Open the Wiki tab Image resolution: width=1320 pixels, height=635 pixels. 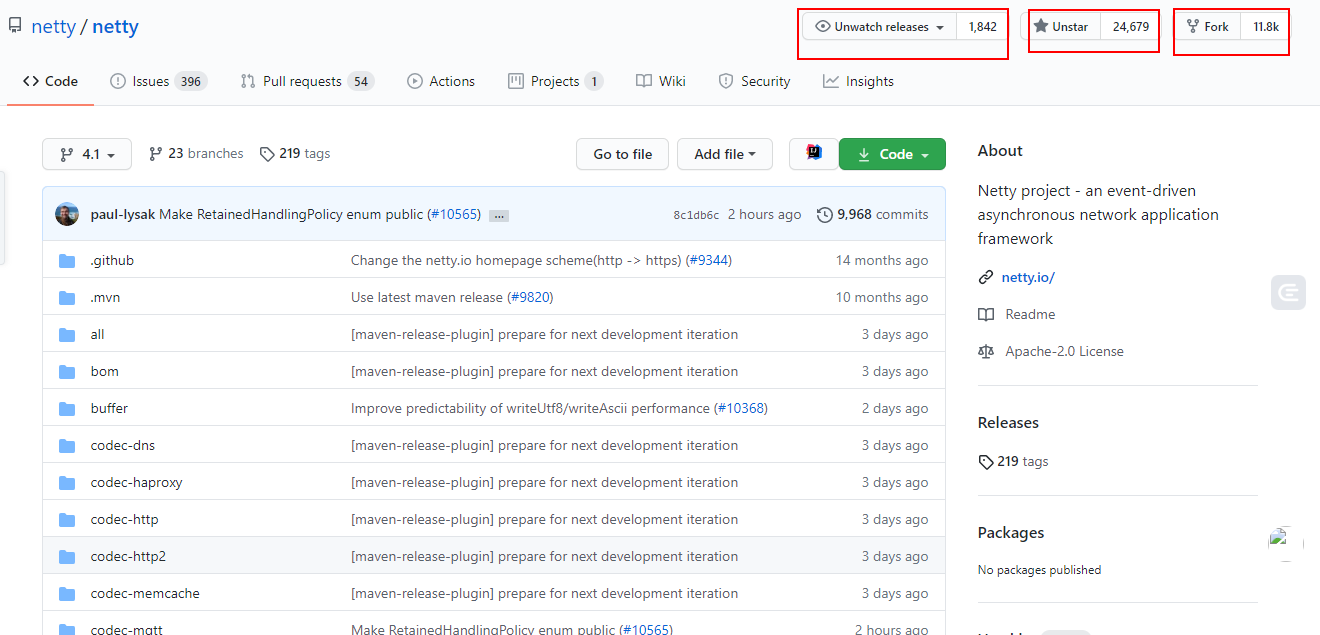661,81
